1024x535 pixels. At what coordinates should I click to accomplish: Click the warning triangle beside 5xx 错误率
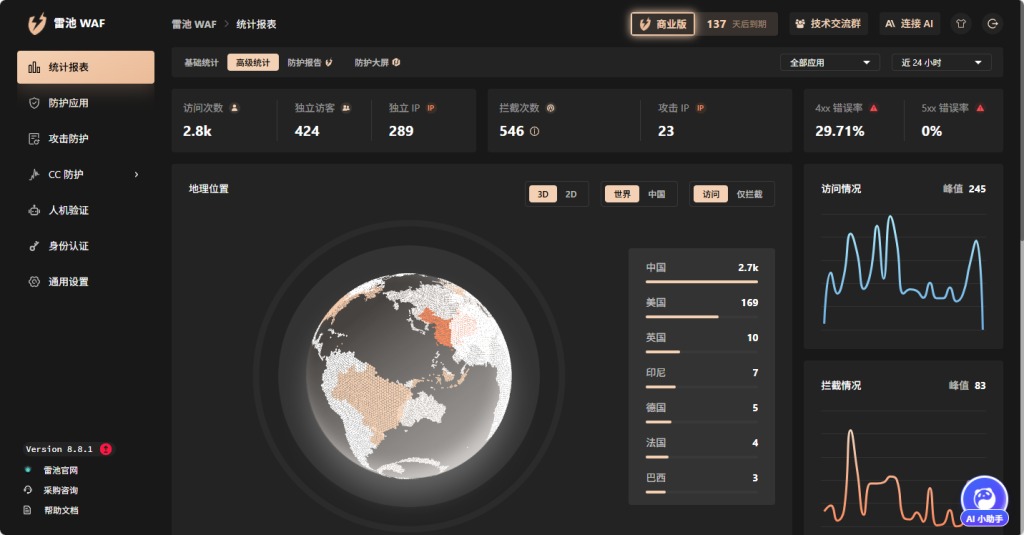(980, 108)
